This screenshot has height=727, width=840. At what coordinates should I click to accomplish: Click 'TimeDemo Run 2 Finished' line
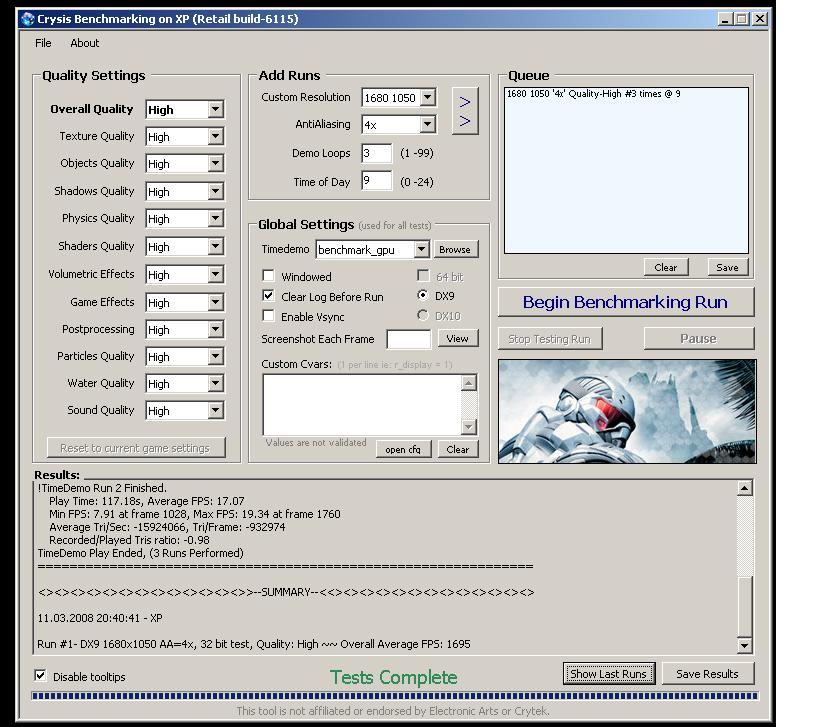[102, 488]
